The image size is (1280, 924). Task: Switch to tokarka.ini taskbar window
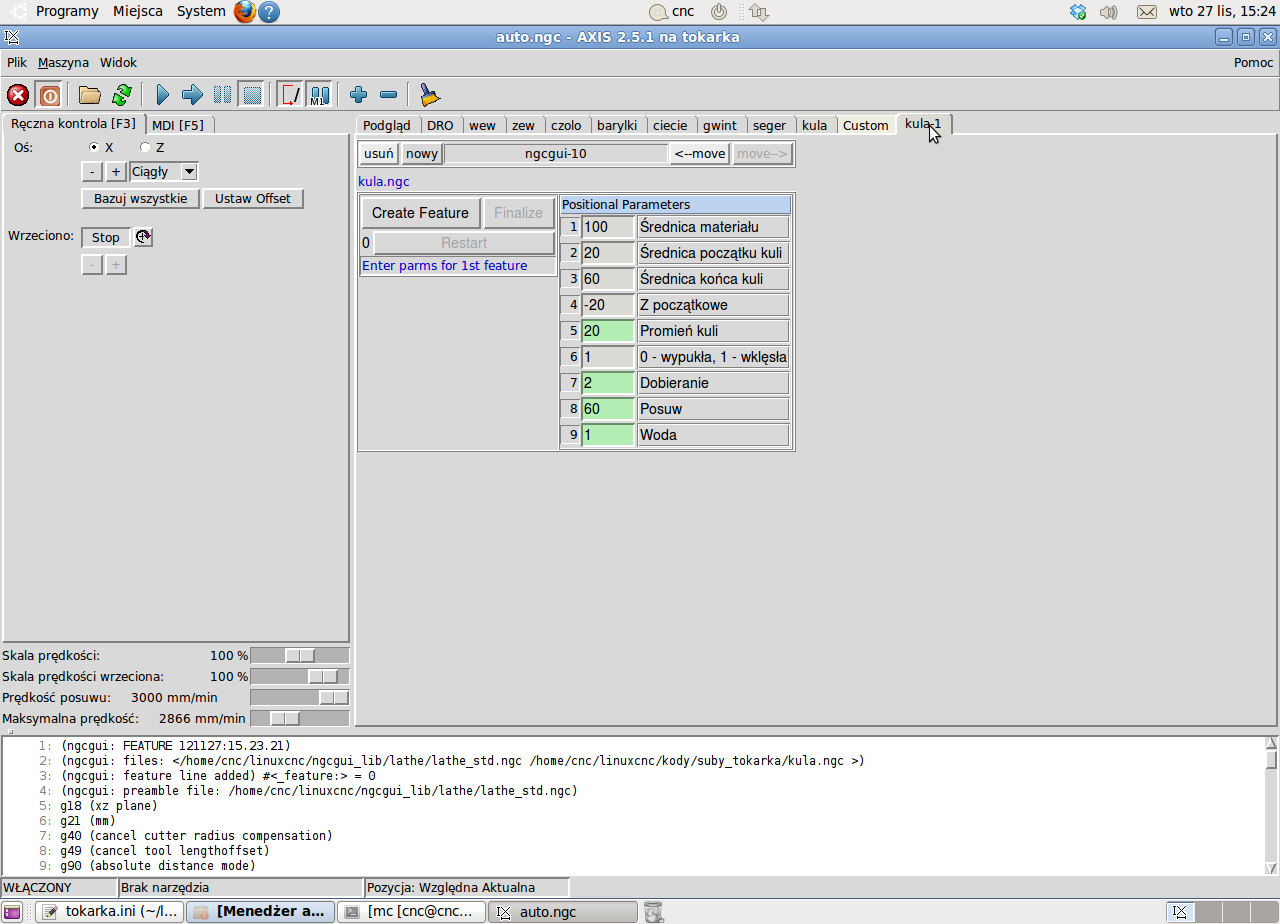pyautogui.click(x=110, y=912)
